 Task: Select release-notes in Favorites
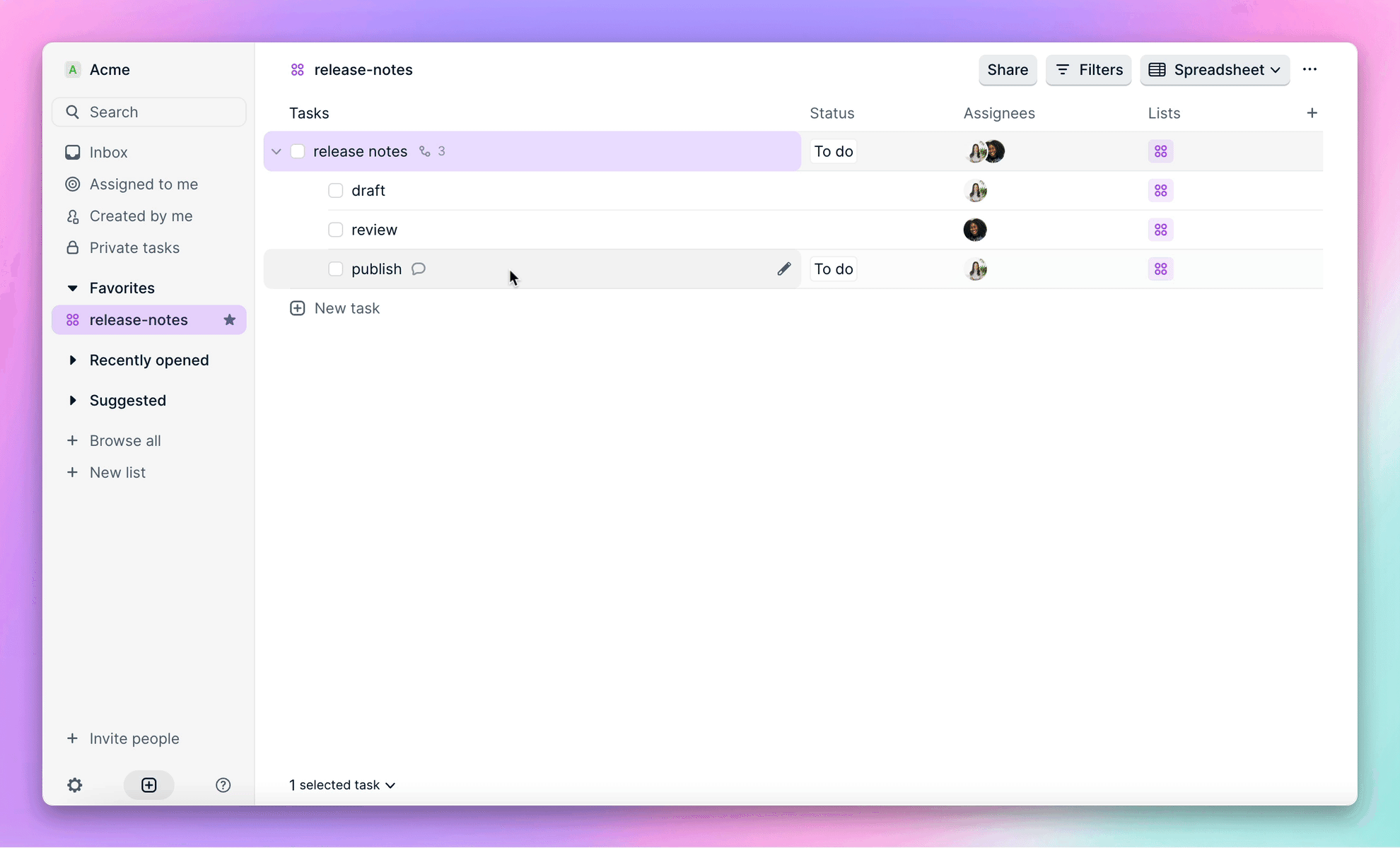coord(149,320)
